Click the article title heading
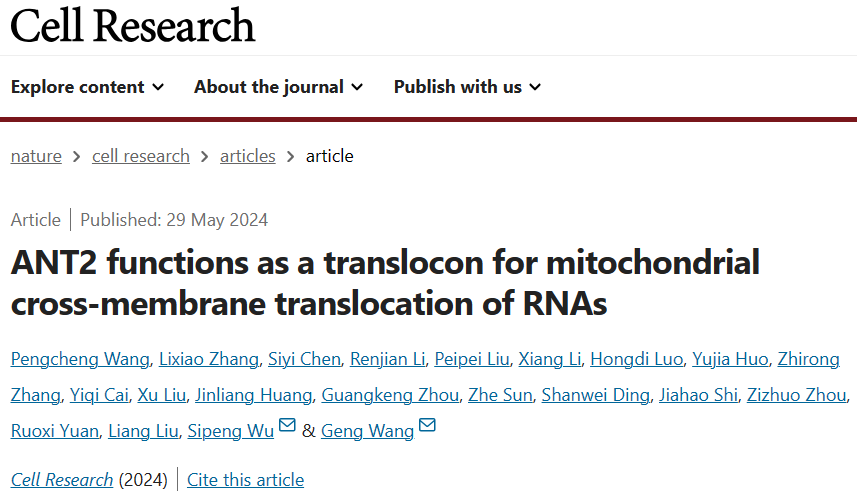This screenshot has width=857, height=492. click(385, 283)
